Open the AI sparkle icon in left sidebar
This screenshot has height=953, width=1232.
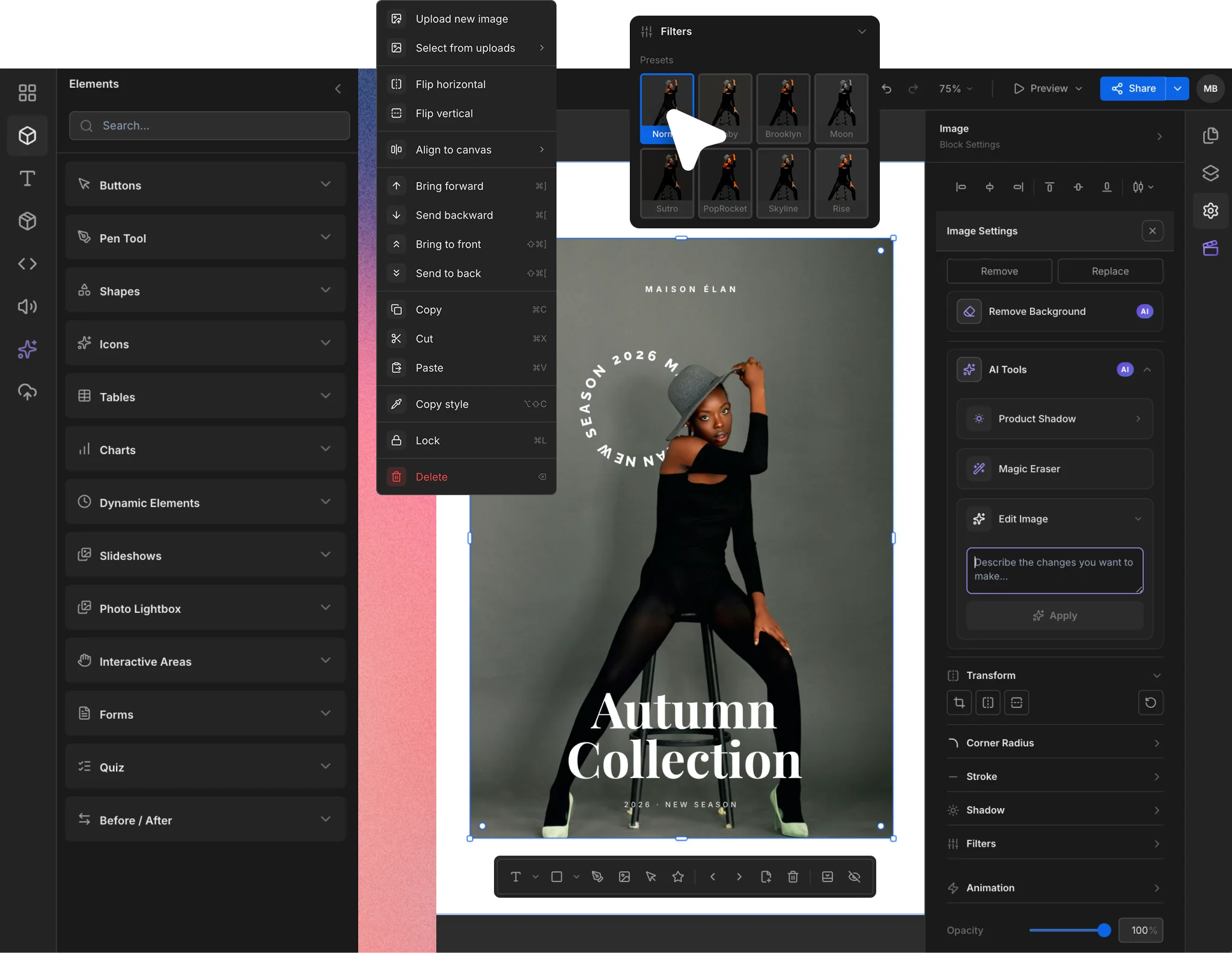click(27, 349)
